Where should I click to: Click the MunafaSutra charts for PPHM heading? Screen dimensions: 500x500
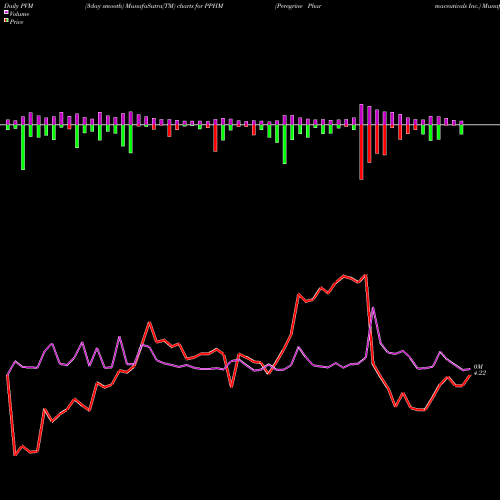click(154, 6)
